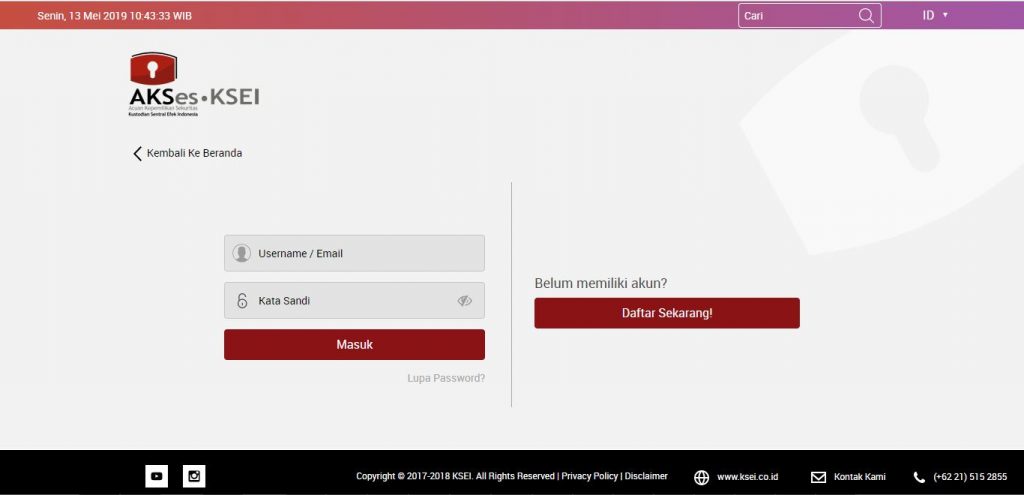
Task: Open the Lupa Password? link
Action: coord(446,378)
